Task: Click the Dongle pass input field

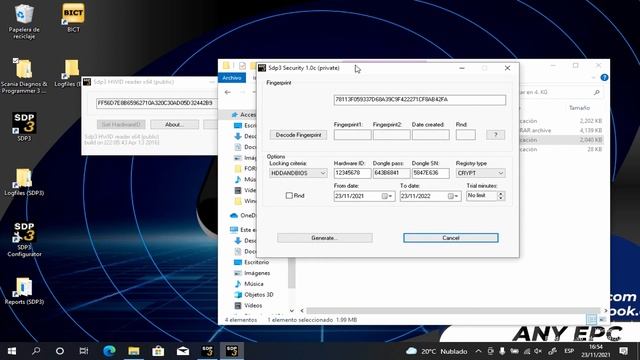Action: tap(391, 173)
